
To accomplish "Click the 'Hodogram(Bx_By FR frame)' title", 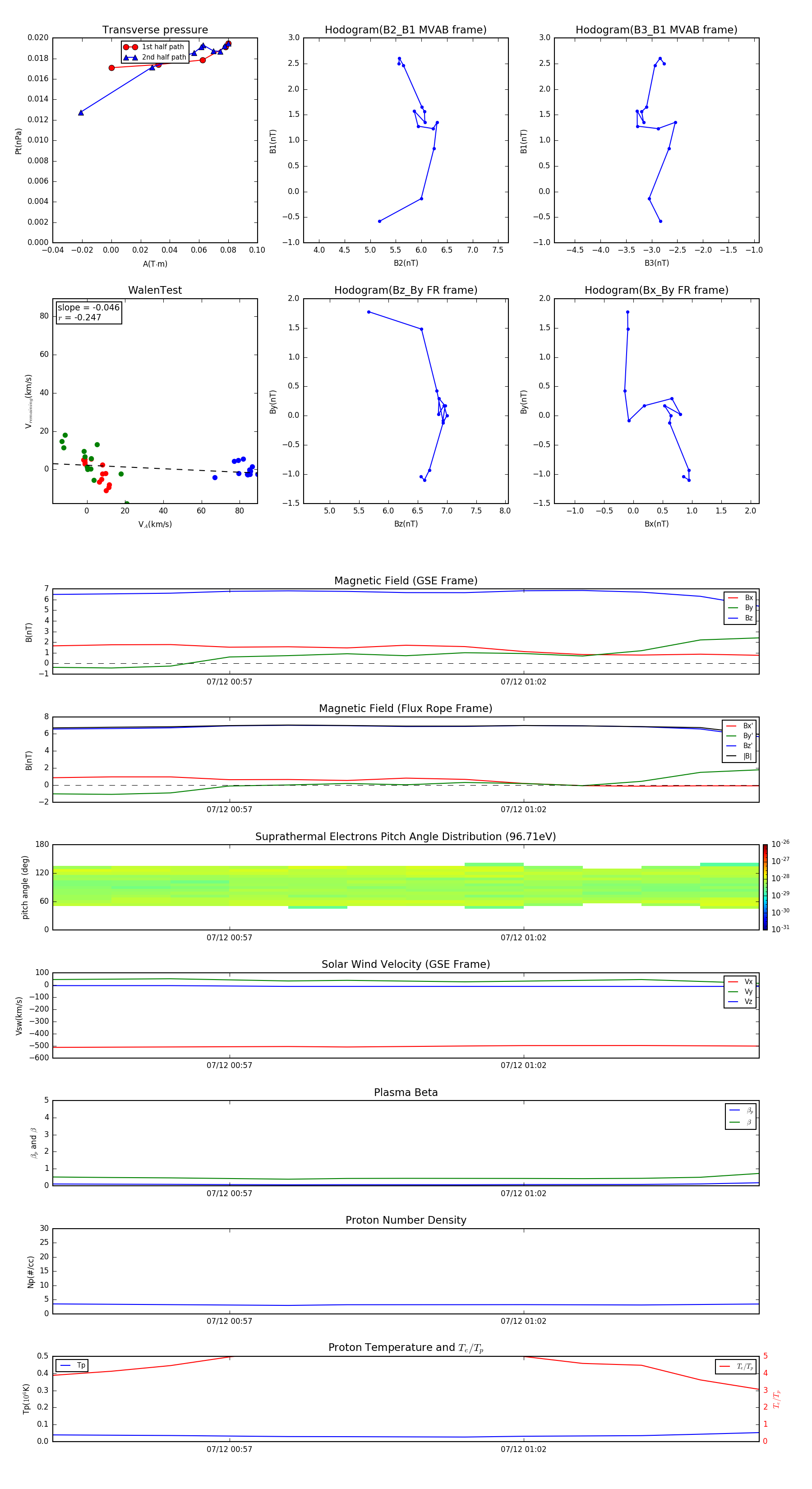I will (x=656, y=290).
